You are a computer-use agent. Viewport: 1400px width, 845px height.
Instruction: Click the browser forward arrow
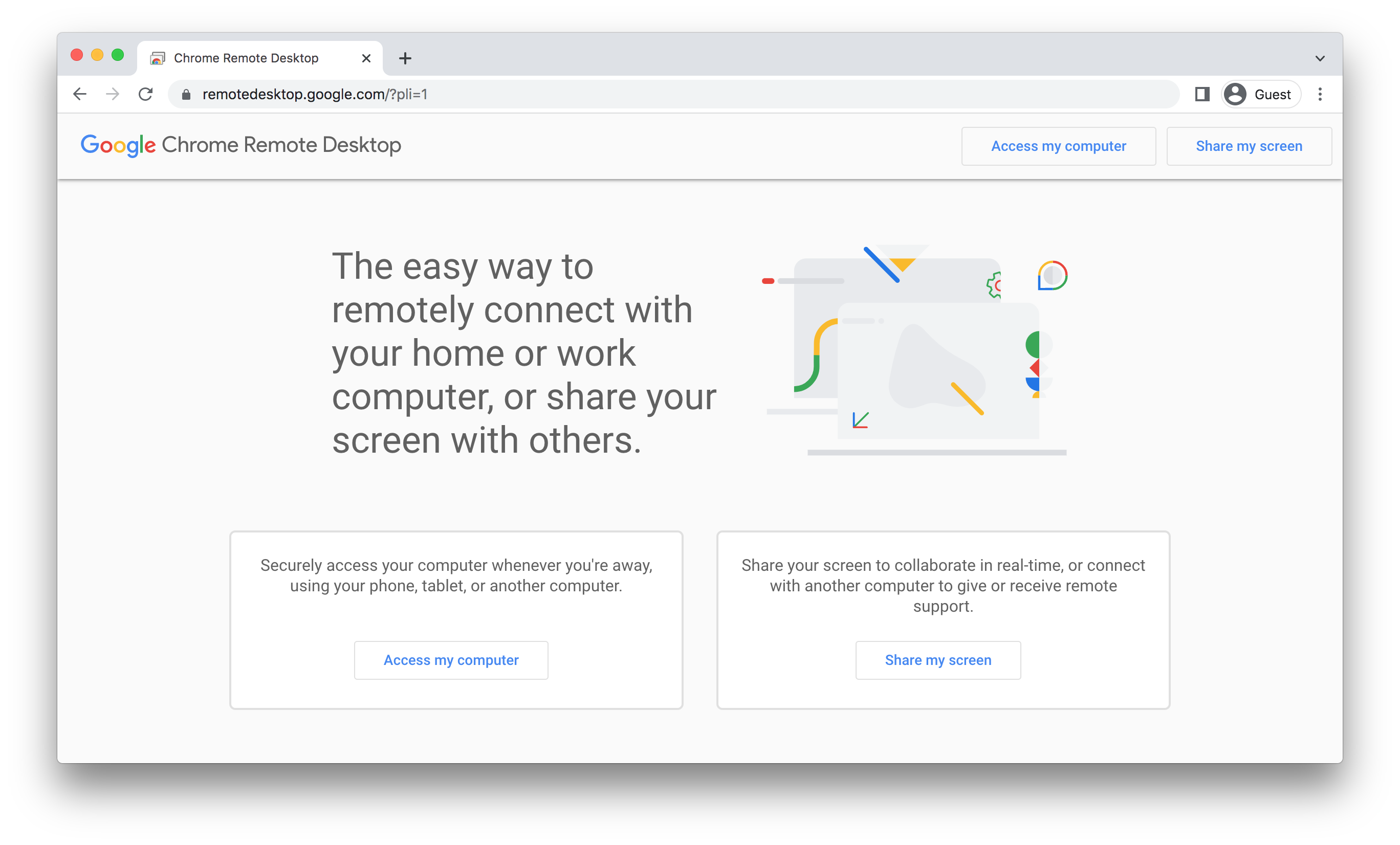pyautogui.click(x=113, y=94)
